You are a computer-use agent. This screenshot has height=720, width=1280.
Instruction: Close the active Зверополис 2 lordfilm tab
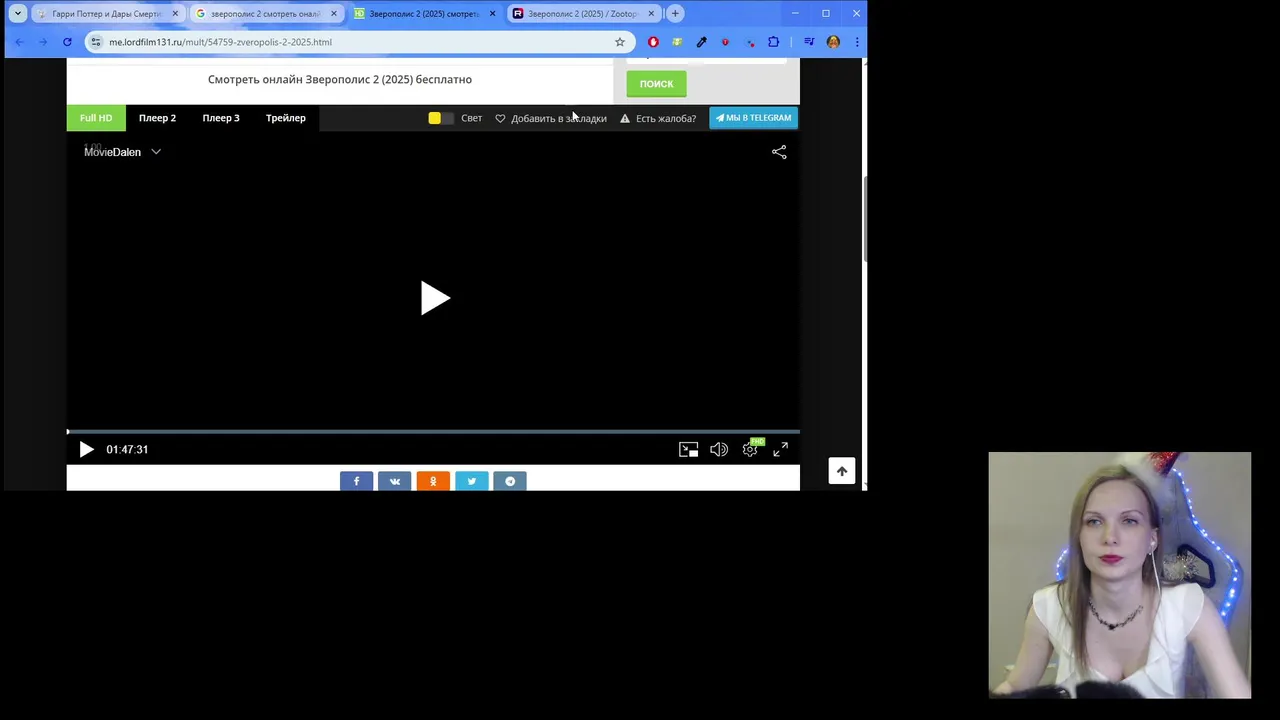pyautogui.click(x=492, y=14)
